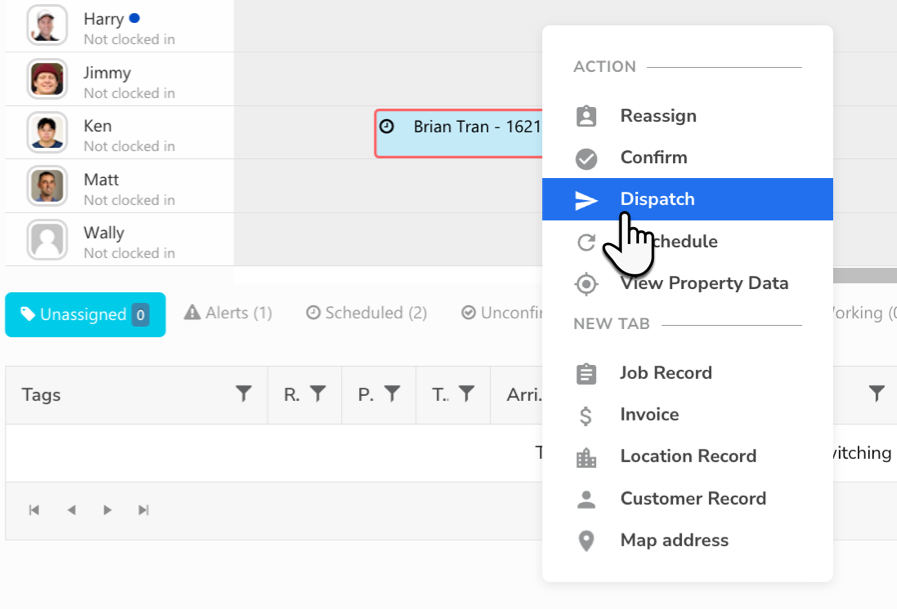Switch to the Scheduled (2) tab
The height and width of the screenshot is (609, 897).
click(365, 312)
